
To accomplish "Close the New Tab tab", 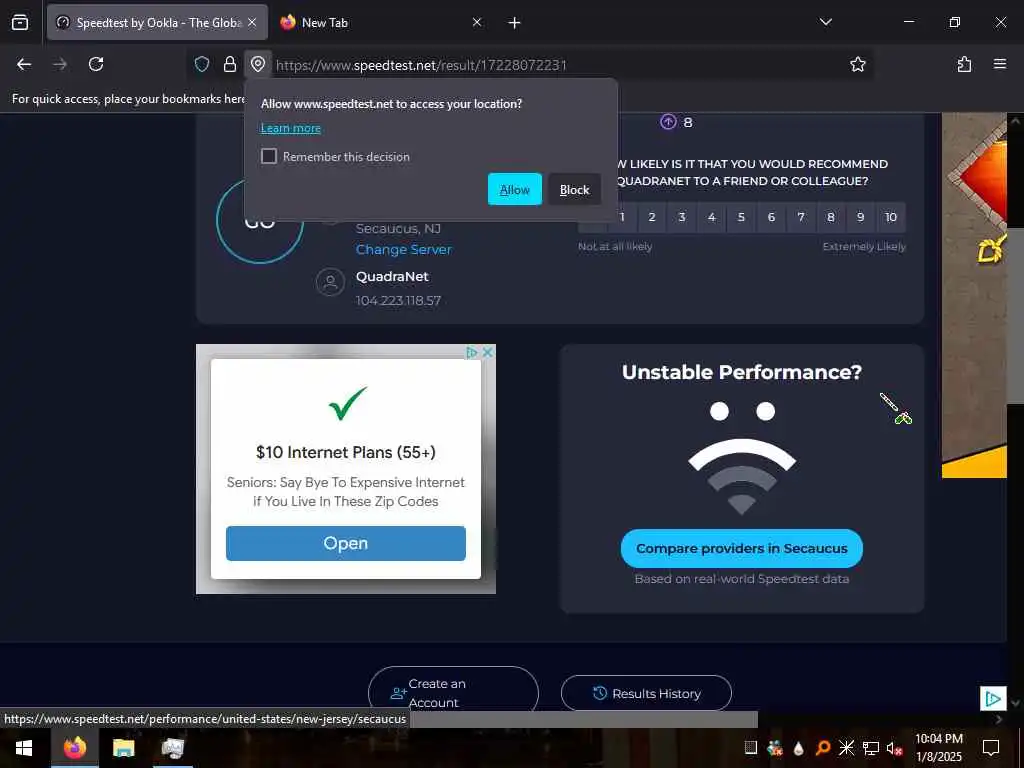I will 477,22.
